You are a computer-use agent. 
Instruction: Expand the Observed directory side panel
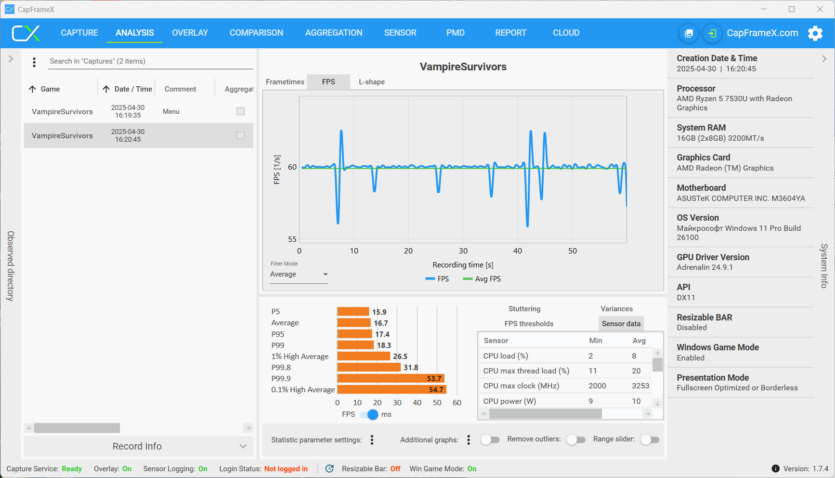tap(11, 59)
